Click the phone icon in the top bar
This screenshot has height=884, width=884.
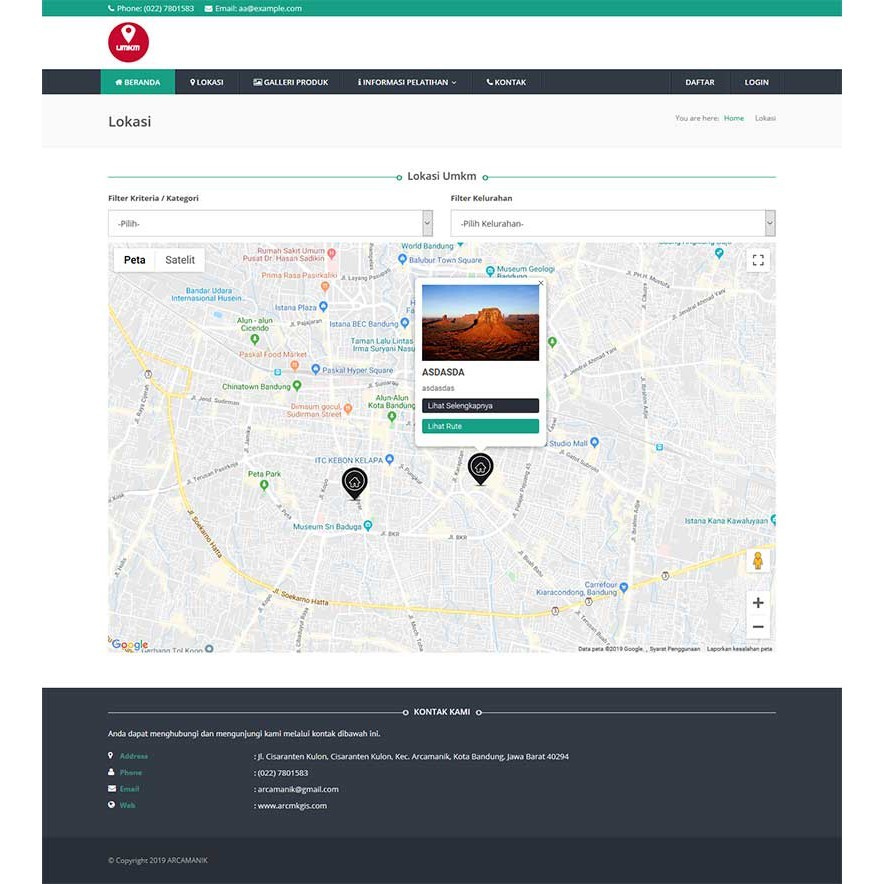pos(112,8)
